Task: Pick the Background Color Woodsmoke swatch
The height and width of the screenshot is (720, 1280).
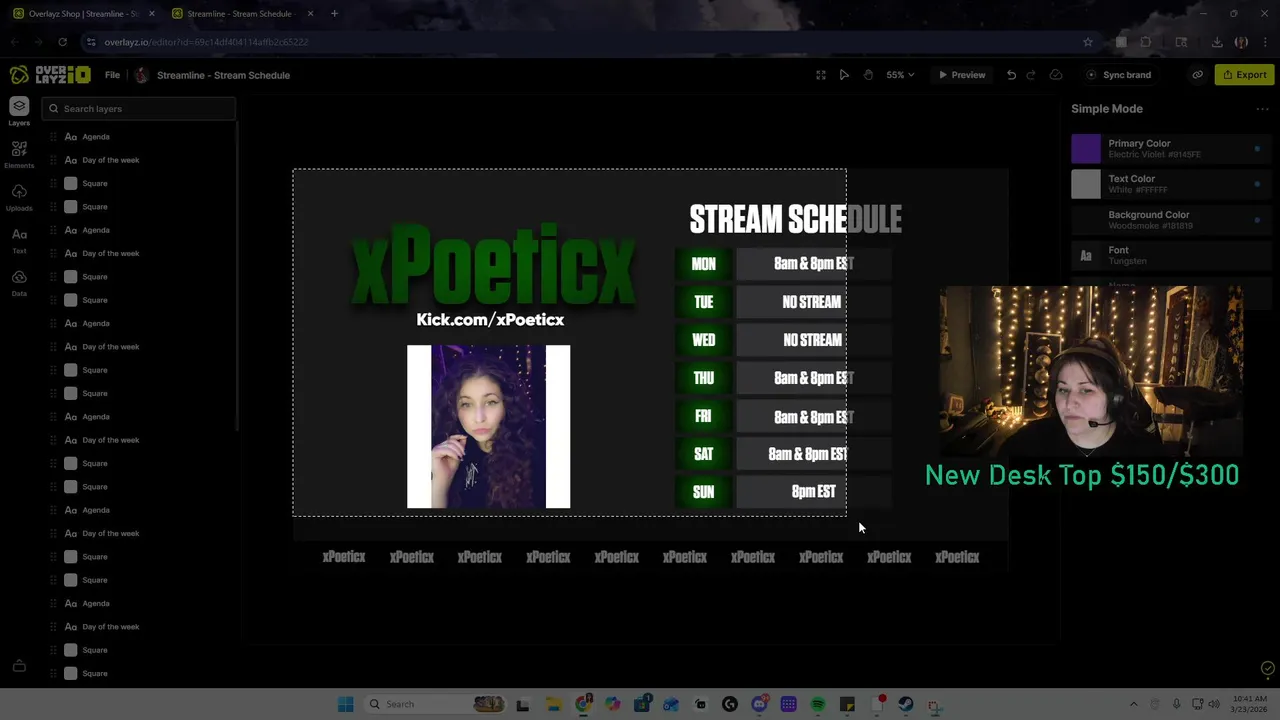Action: click(x=1086, y=220)
